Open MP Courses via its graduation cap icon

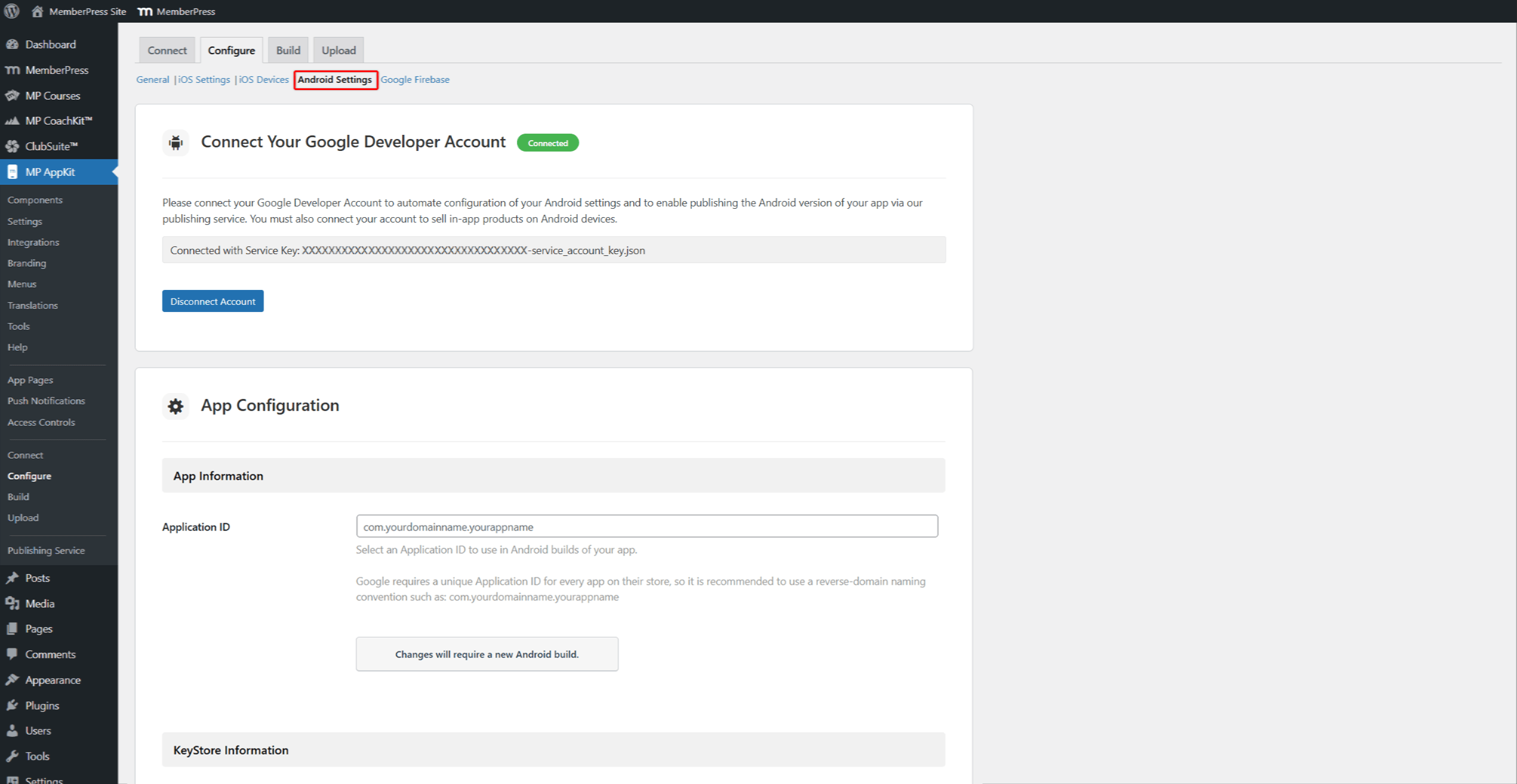(x=13, y=95)
